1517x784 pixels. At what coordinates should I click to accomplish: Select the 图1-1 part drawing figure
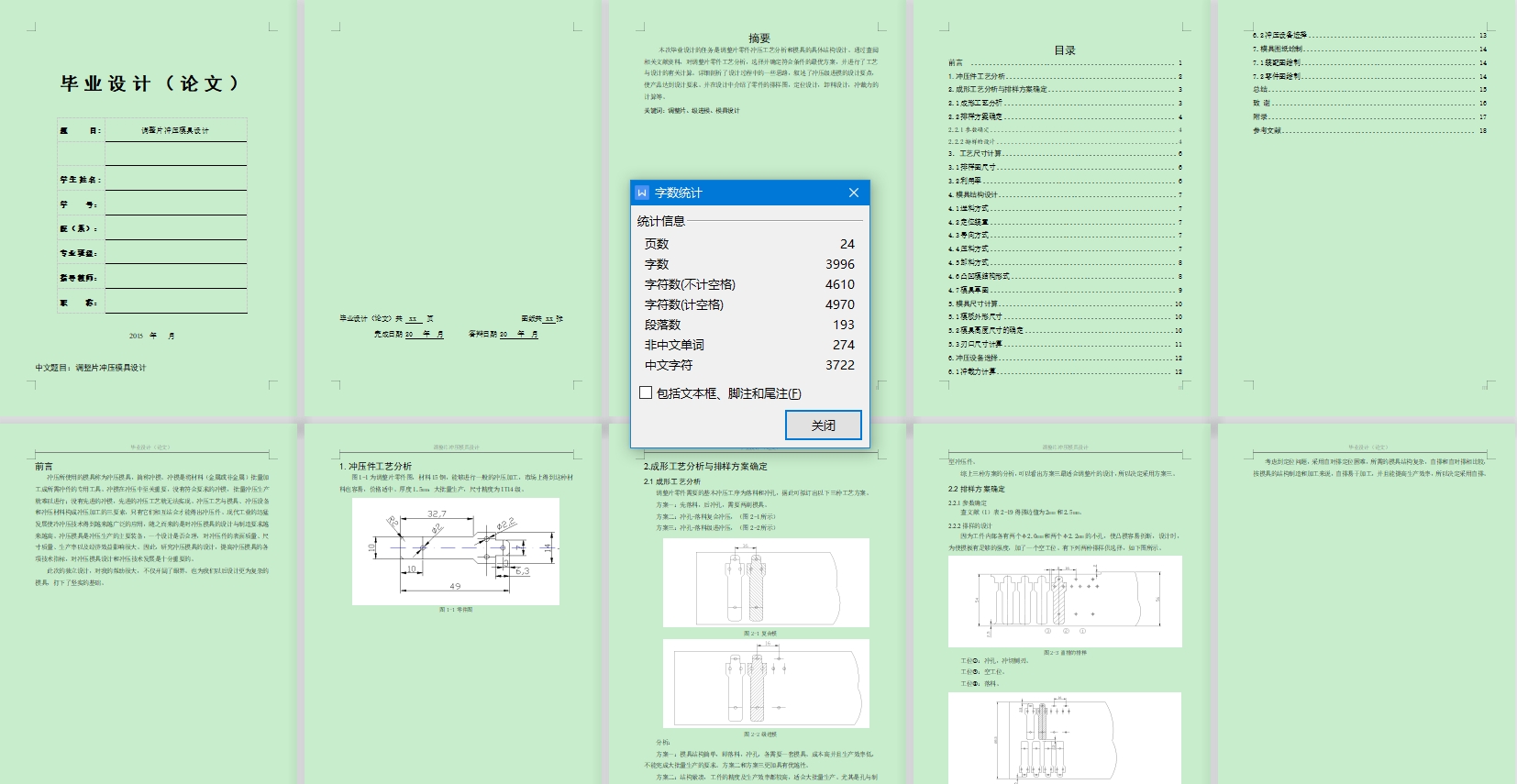(456, 551)
